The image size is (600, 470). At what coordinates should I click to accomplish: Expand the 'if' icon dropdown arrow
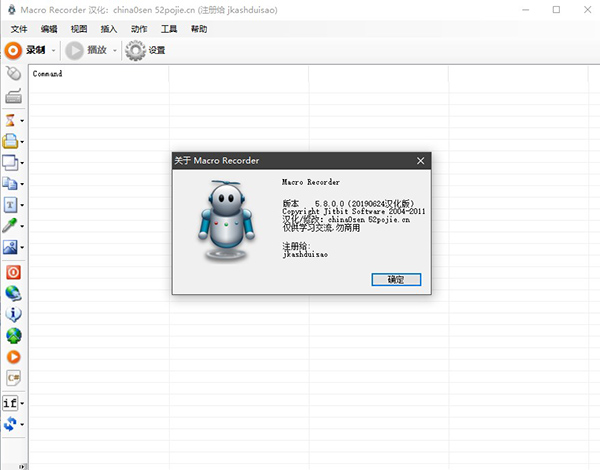click(22, 403)
